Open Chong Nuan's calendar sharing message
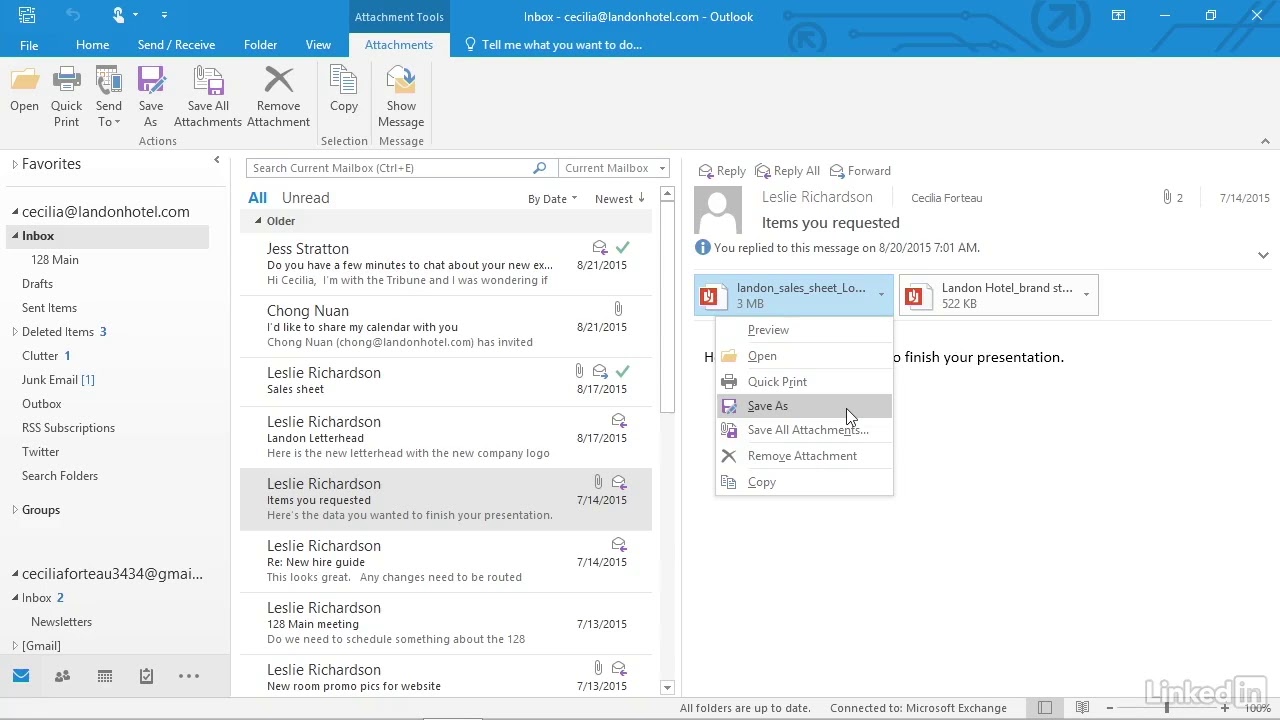Viewport: 1280px width, 720px height. coord(446,326)
